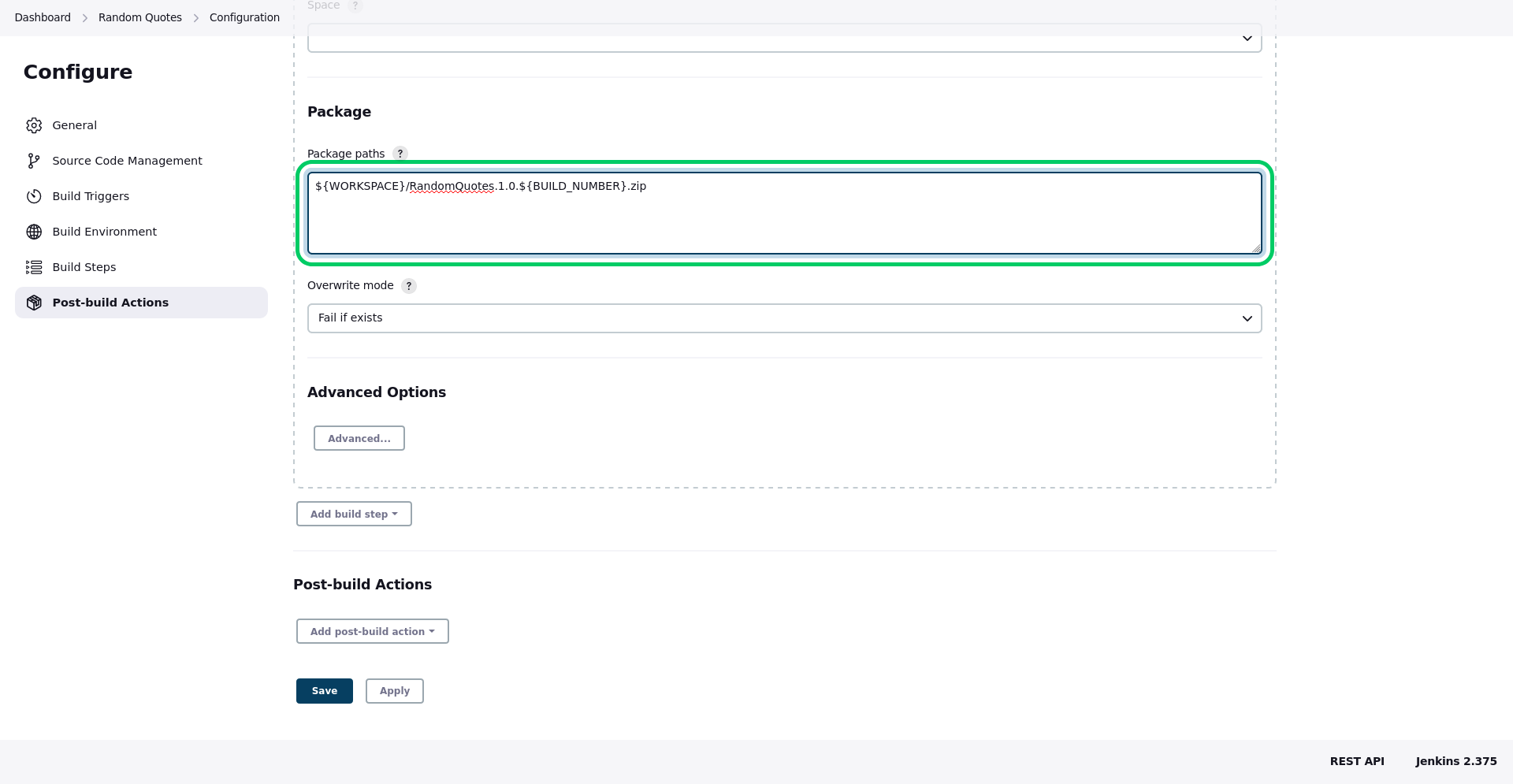This screenshot has height=784, width=1513.
Task: Expand Add post-build action menu
Action: (x=372, y=631)
